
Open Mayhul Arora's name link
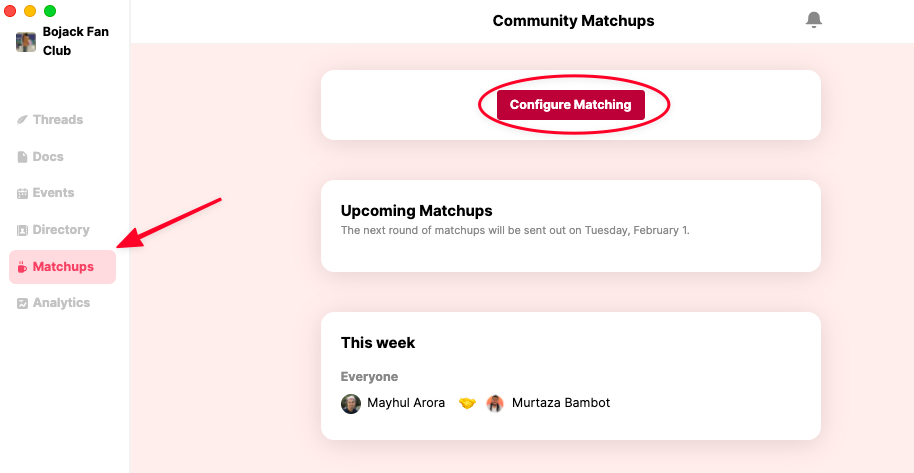pos(406,403)
